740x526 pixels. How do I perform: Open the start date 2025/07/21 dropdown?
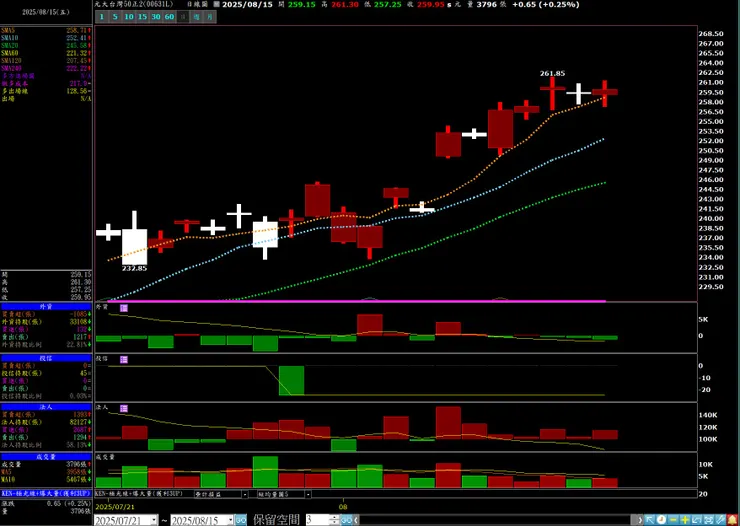point(154,520)
